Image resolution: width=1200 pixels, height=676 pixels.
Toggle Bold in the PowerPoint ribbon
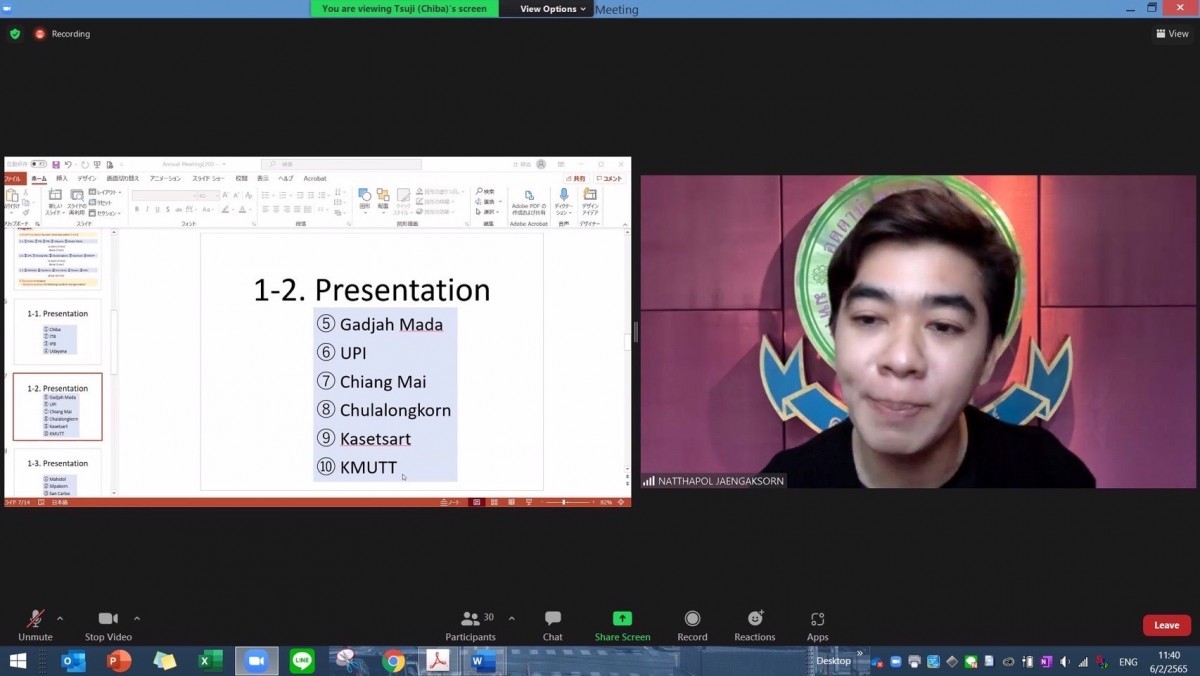point(138,210)
